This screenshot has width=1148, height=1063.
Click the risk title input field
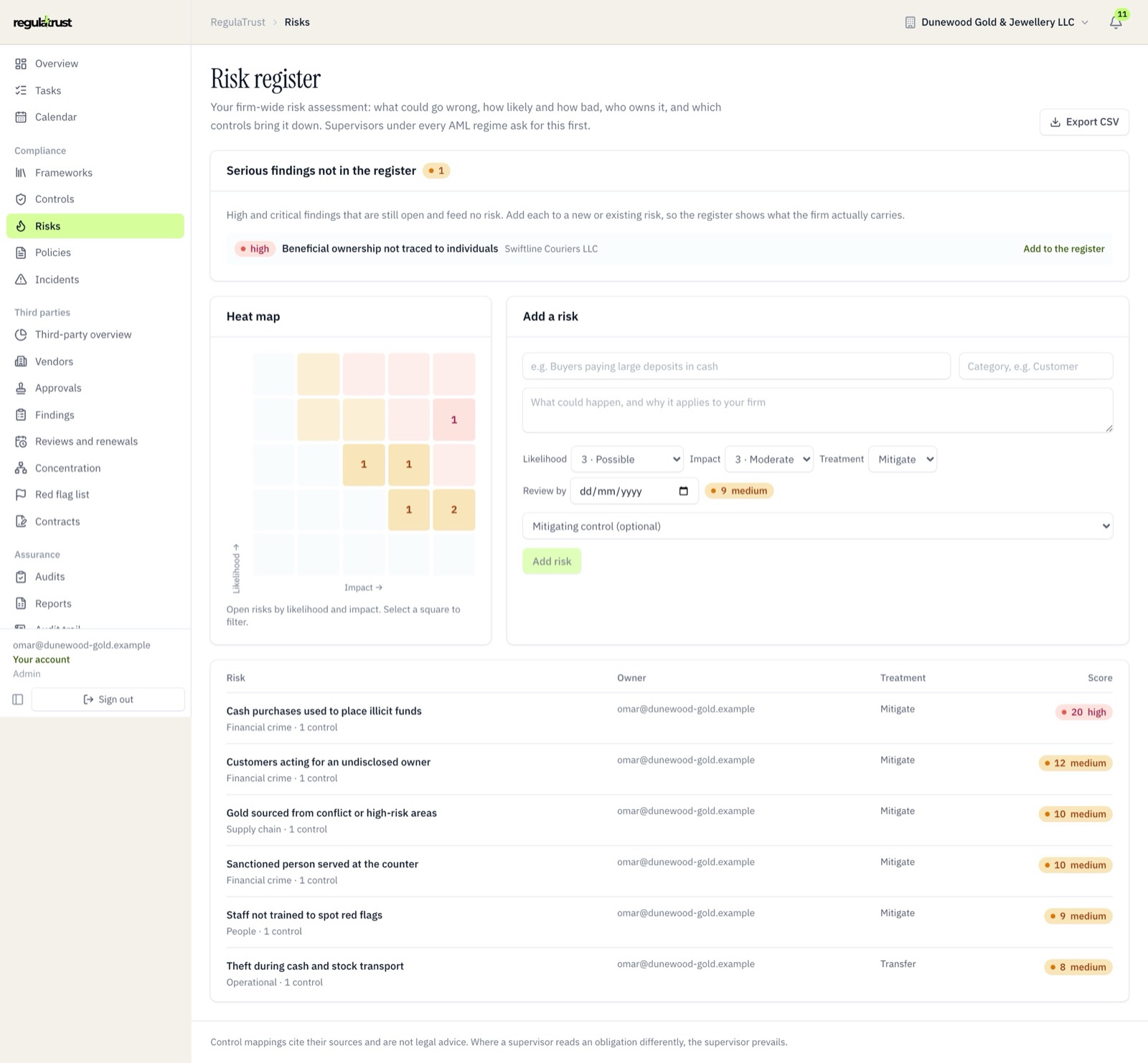pos(736,366)
